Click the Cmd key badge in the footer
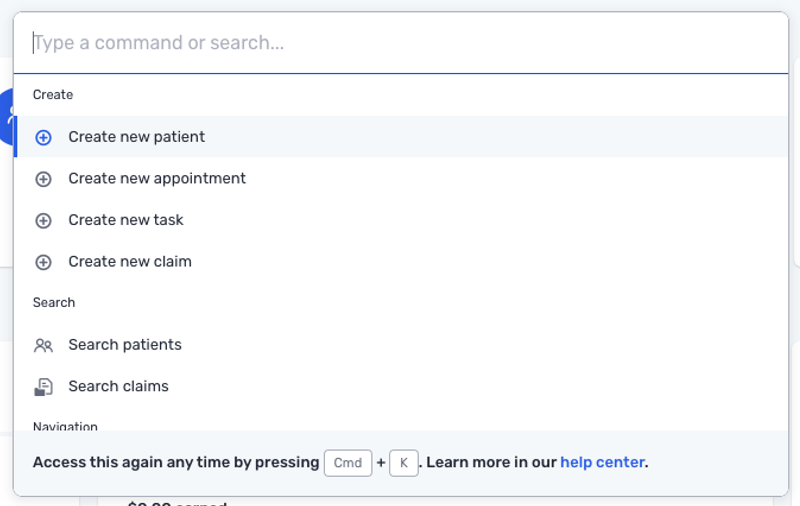The image size is (800, 506). point(348,463)
